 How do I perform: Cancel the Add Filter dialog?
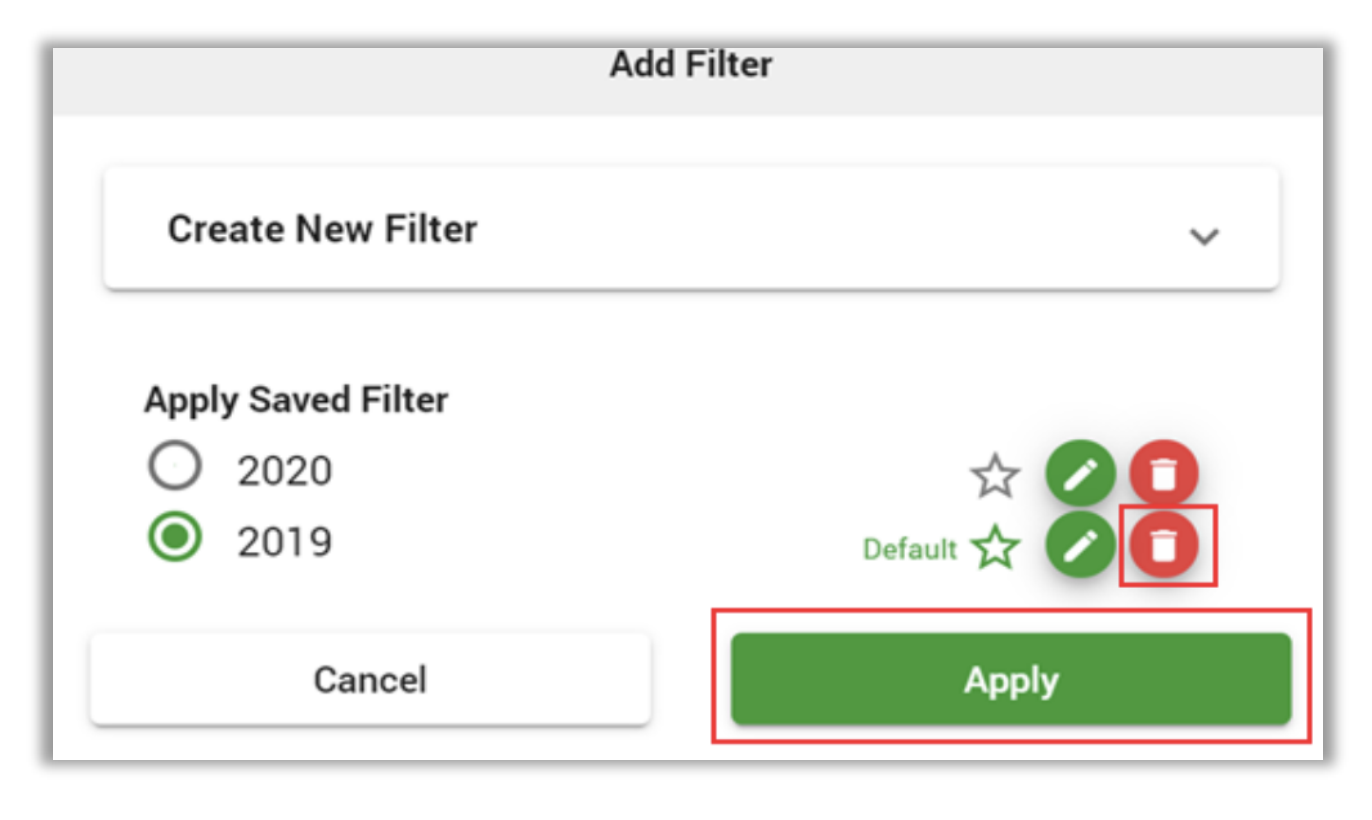click(x=370, y=679)
